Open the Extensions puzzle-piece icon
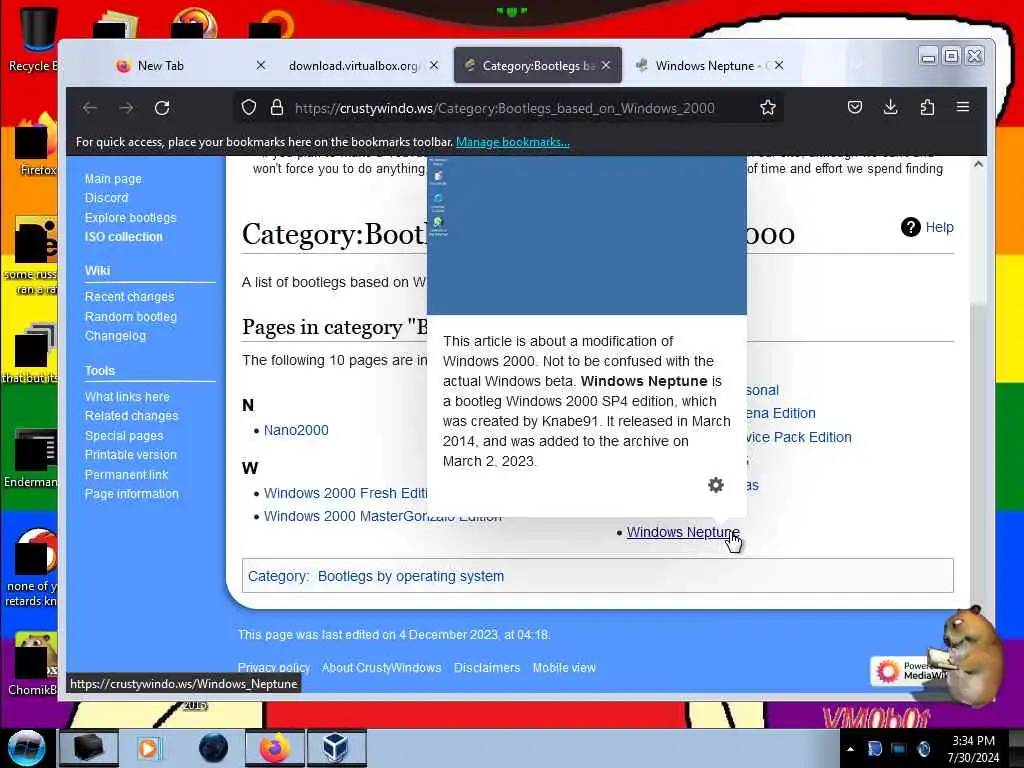This screenshot has height=768, width=1024. (x=927, y=107)
